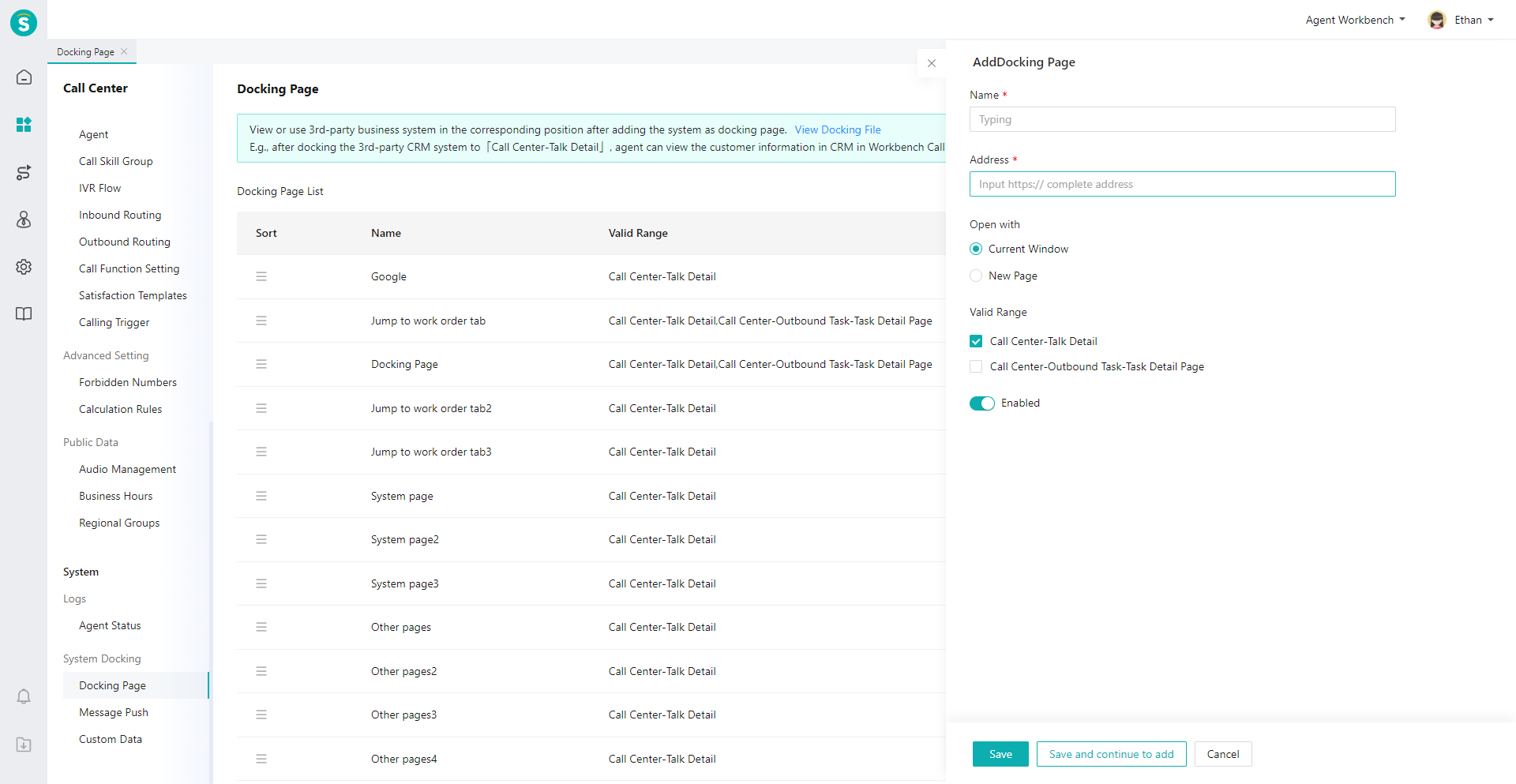Click the Other pages4 name cell
1516x784 pixels.
coord(403,759)
